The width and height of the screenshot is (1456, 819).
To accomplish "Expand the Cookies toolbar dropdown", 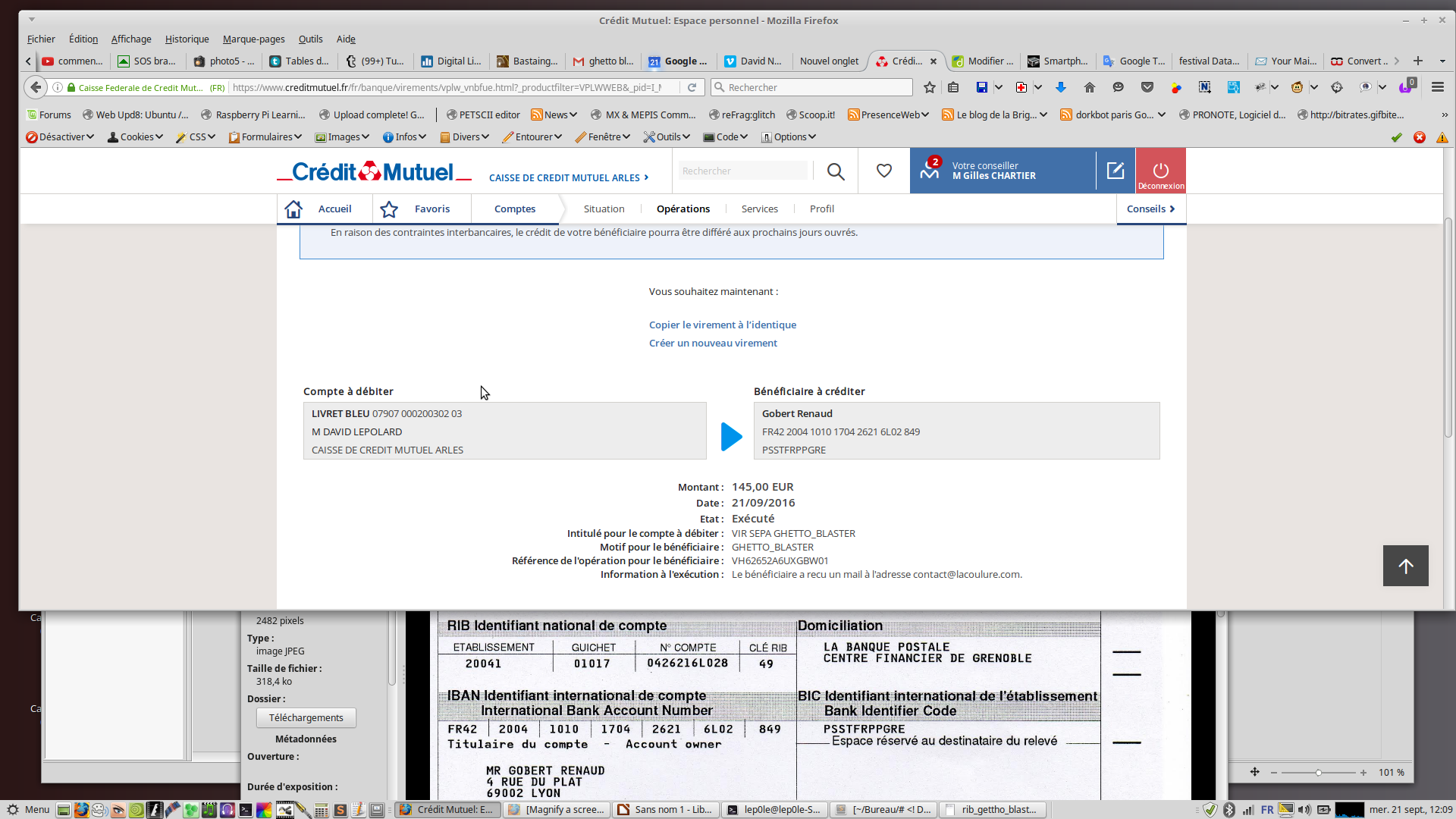I will (136, 136).
